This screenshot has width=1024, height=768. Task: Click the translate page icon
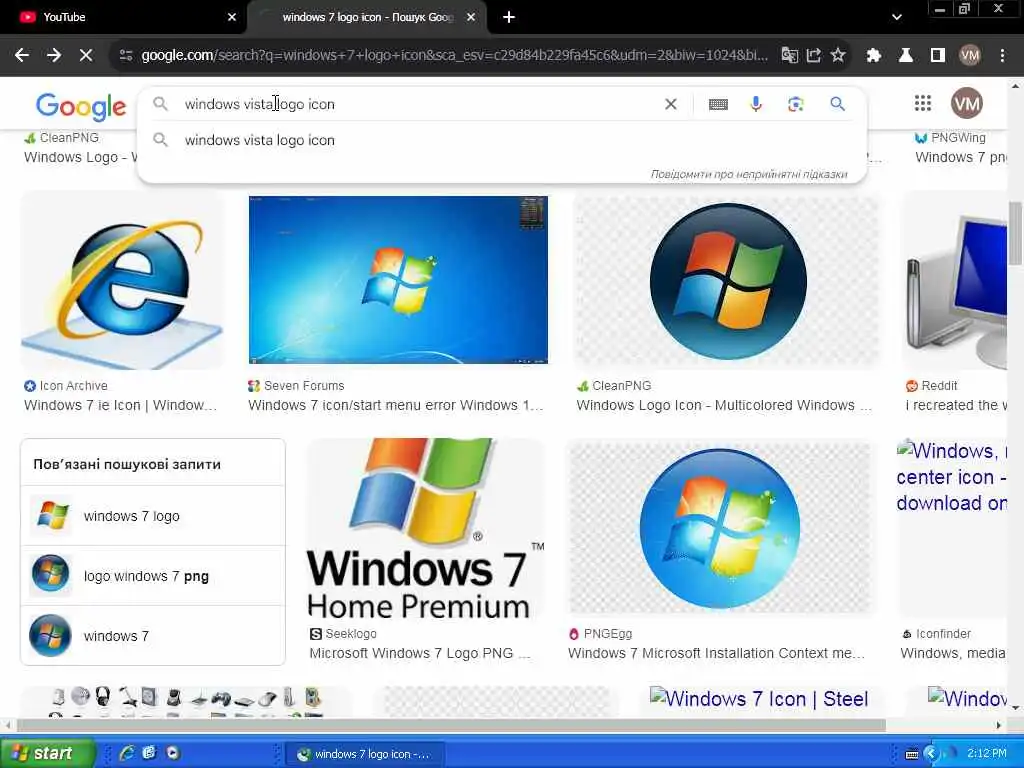(x=790, y=56)
